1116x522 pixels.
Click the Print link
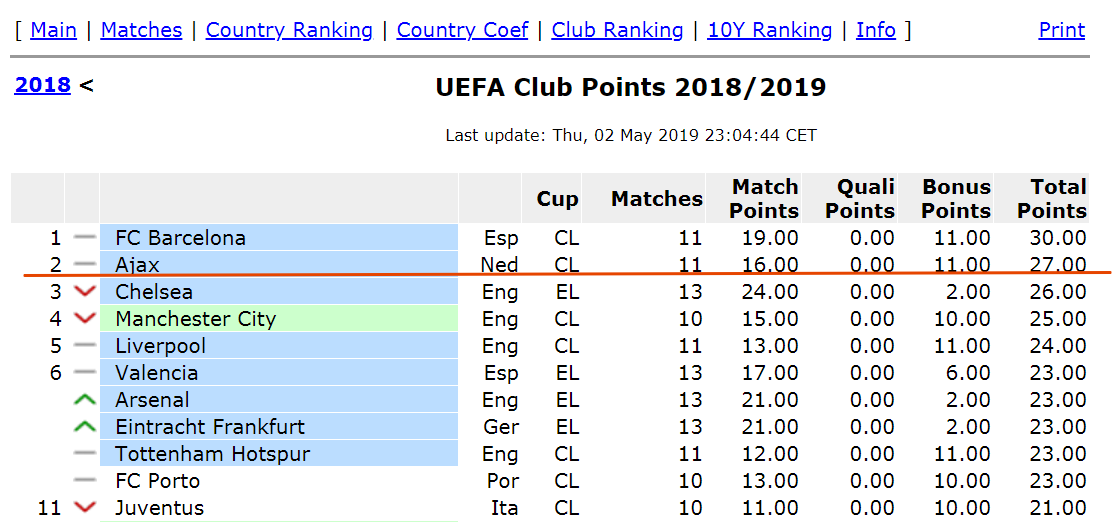pos(1061,30)
